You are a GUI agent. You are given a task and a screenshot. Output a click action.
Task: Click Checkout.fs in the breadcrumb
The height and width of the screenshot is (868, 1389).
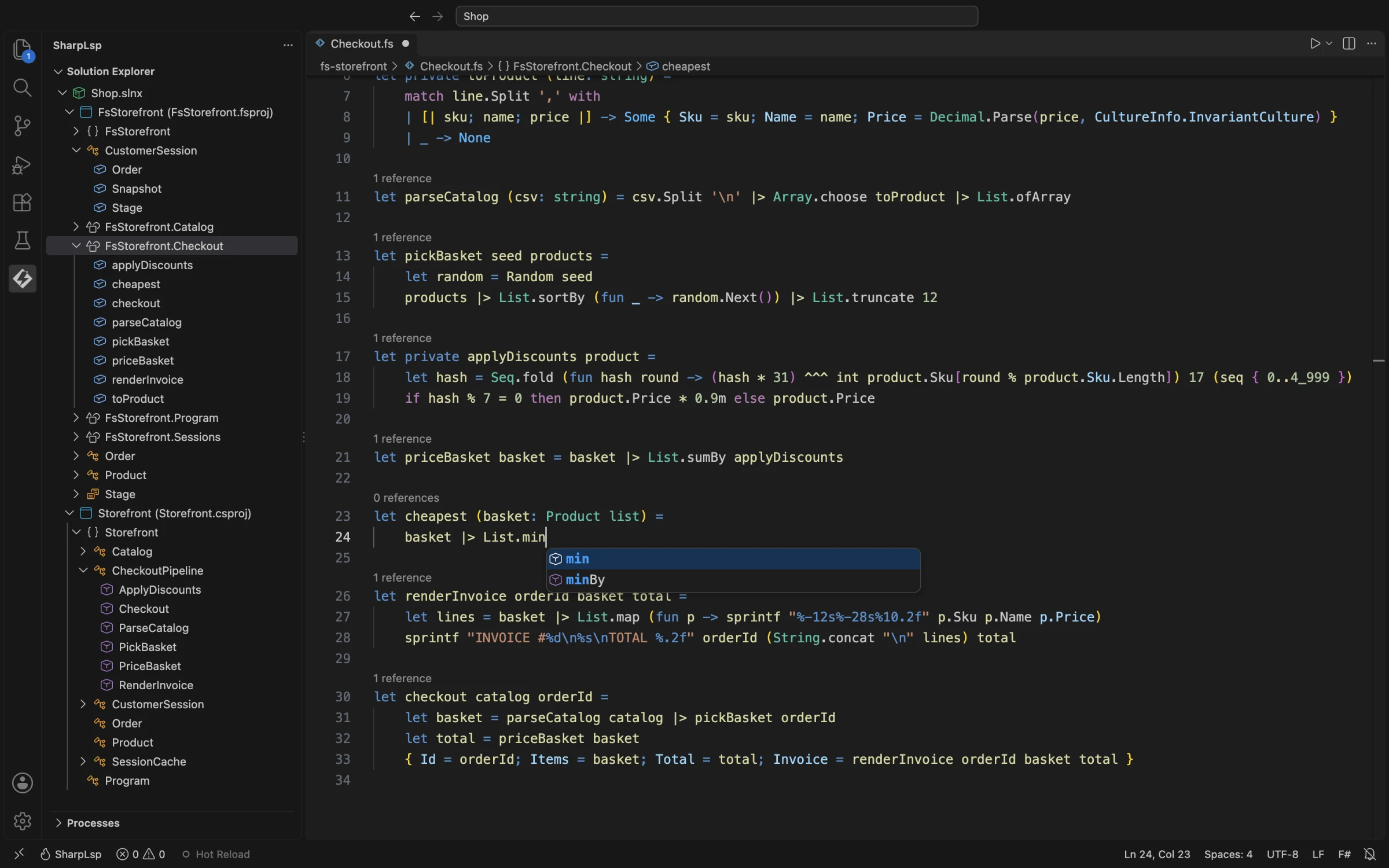pyautogui.click(x=451, y=67)
